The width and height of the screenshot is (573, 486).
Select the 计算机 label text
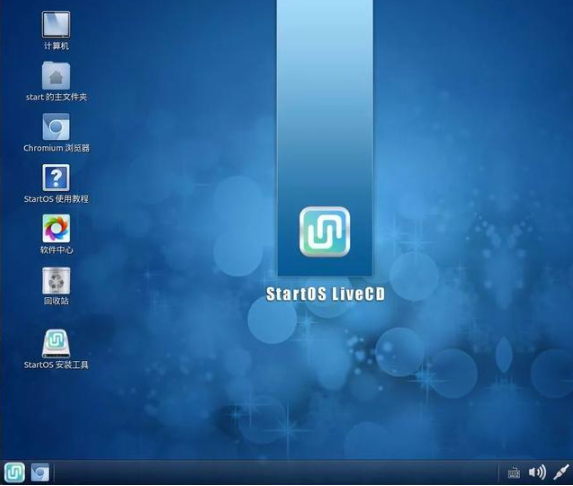[x=56, y=46]
